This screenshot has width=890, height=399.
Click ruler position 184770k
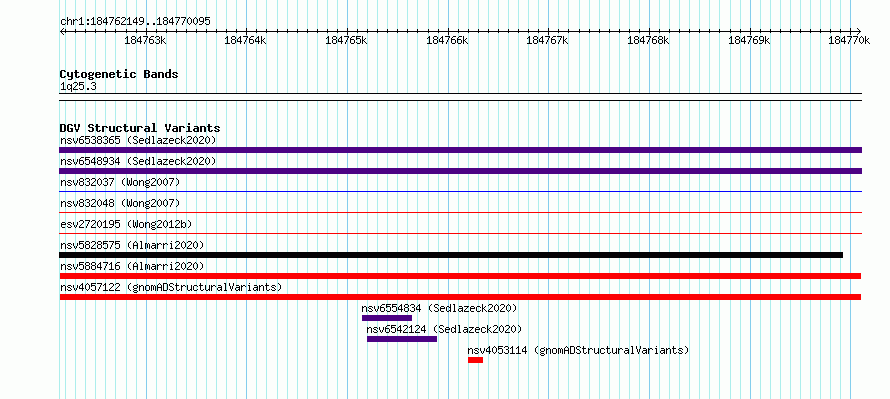click(849, 40)
